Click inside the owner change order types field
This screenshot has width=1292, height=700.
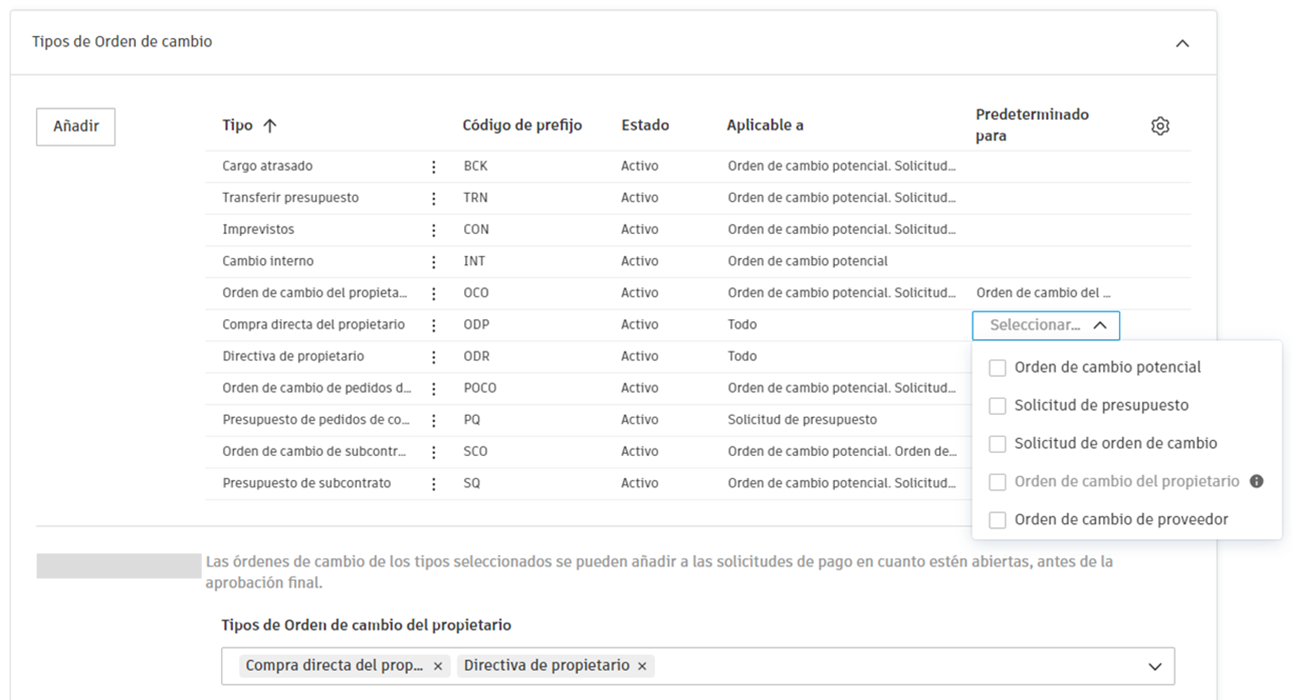point(850,665)
